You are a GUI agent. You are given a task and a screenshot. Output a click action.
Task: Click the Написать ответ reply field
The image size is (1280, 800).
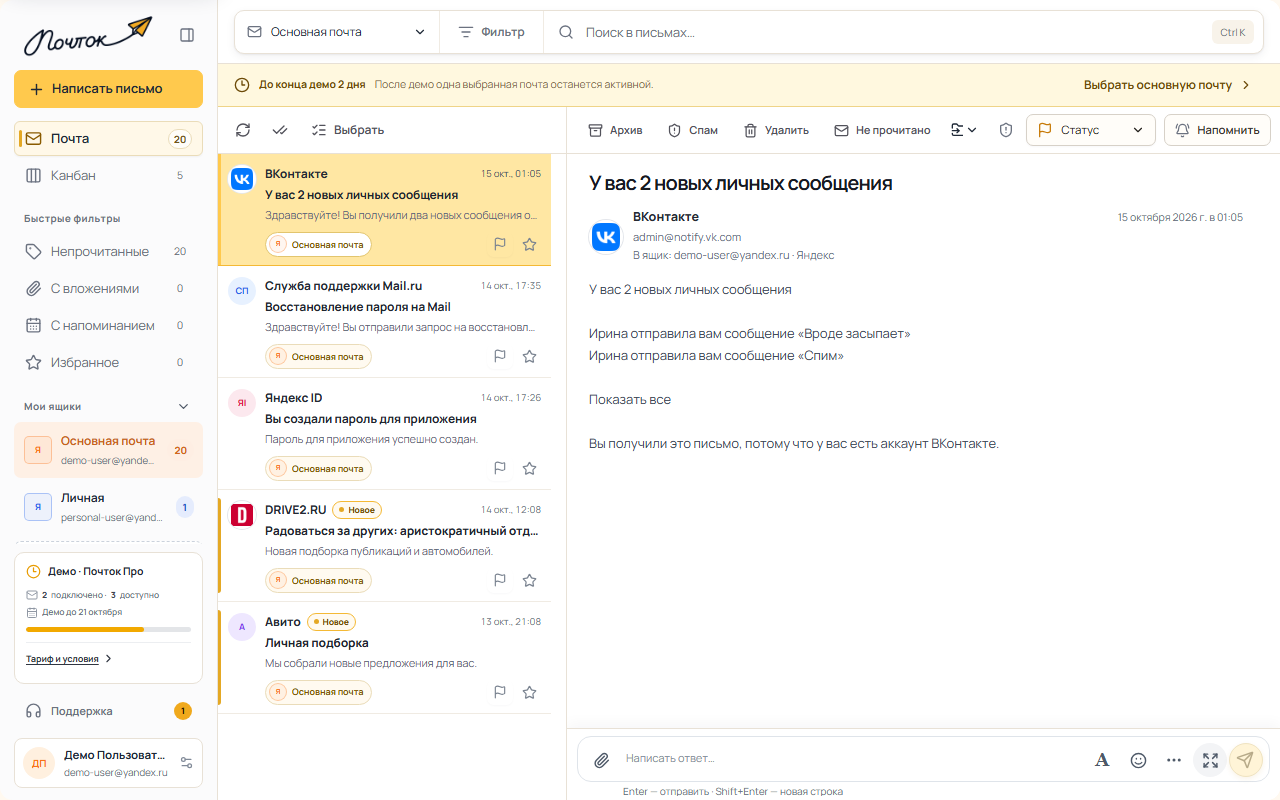[850, 759]
